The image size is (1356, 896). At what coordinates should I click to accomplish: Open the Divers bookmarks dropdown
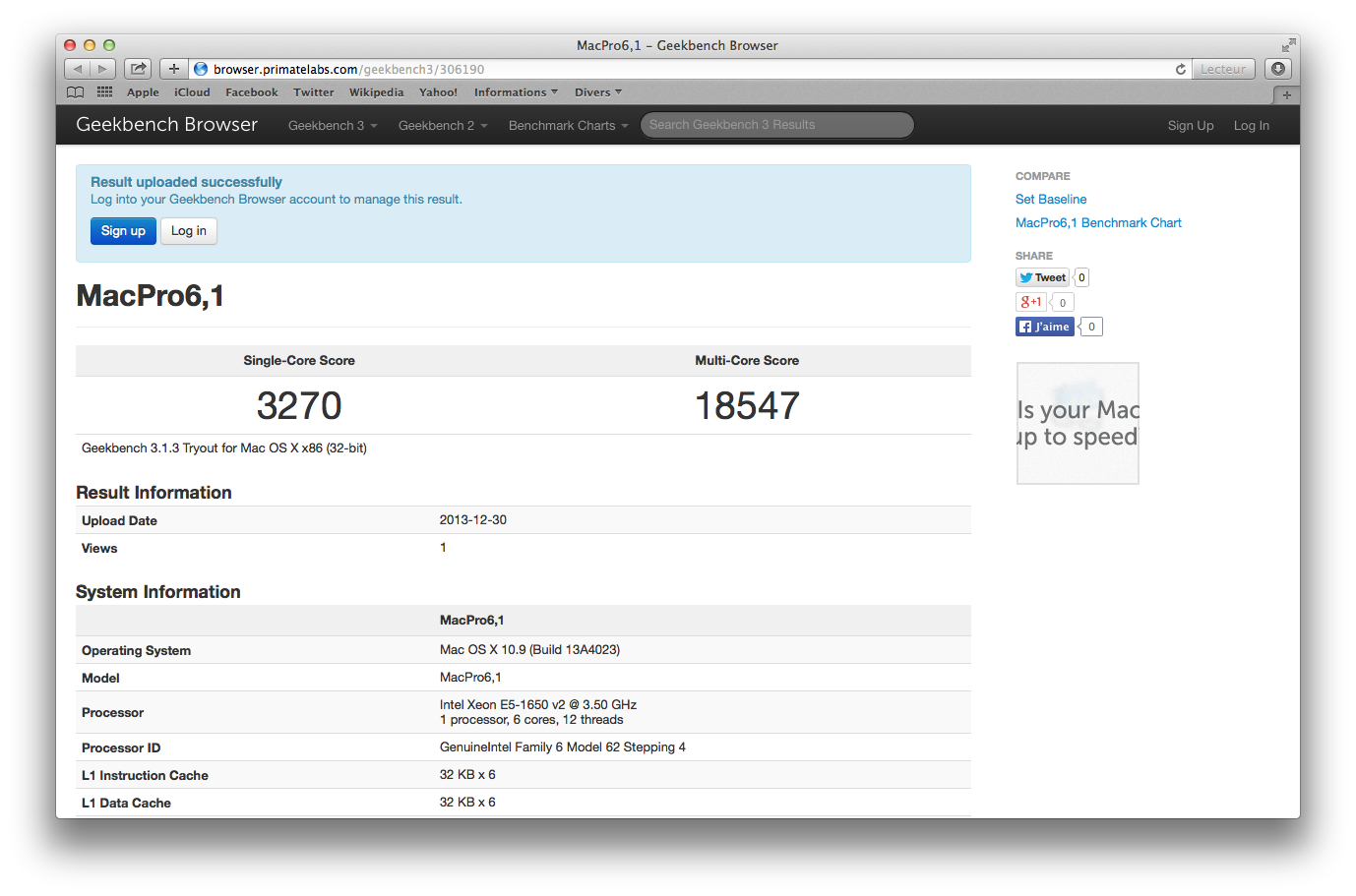pos(598,92)
